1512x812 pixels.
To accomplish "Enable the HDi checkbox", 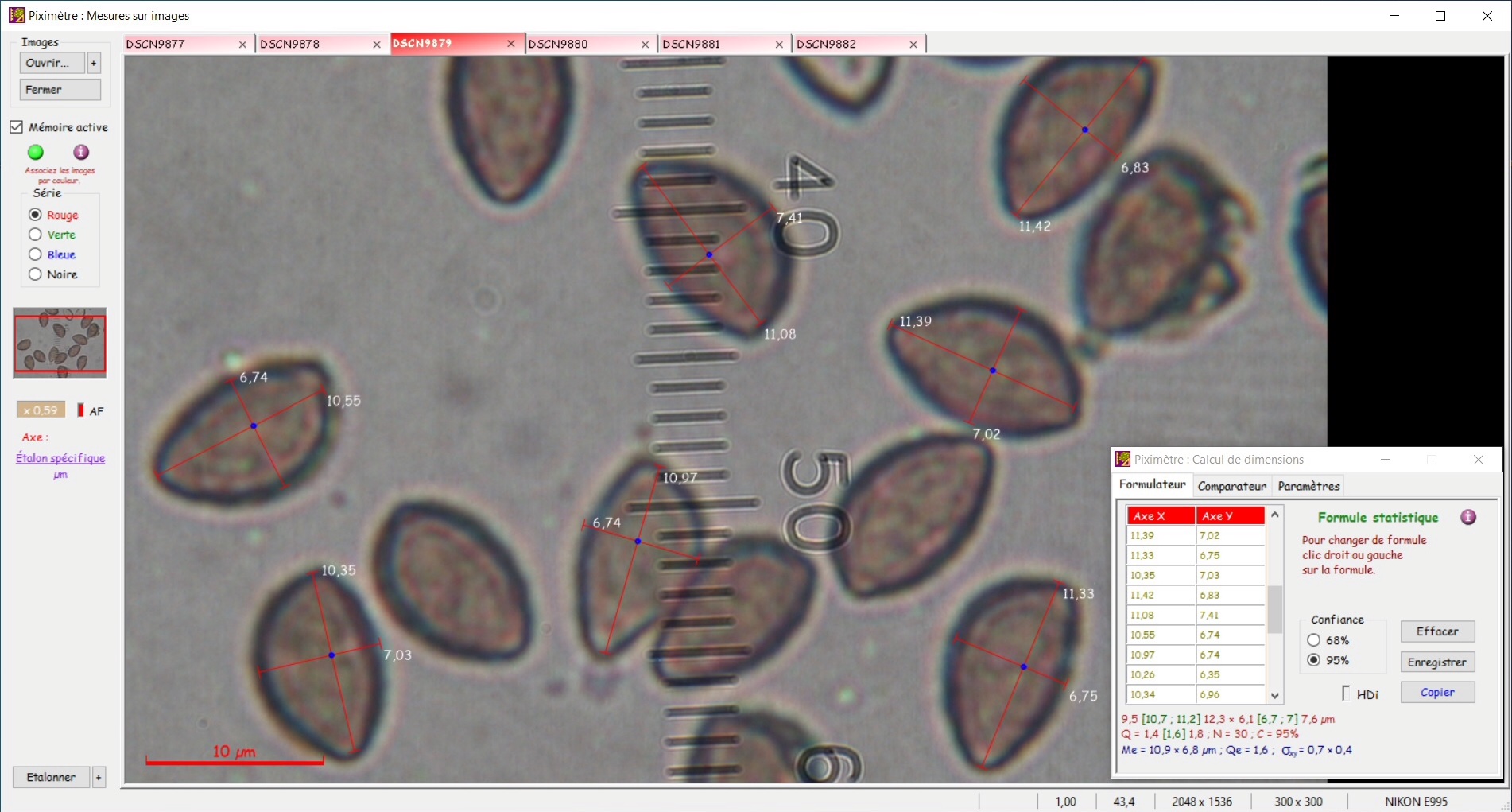I will coord(1346,694).
